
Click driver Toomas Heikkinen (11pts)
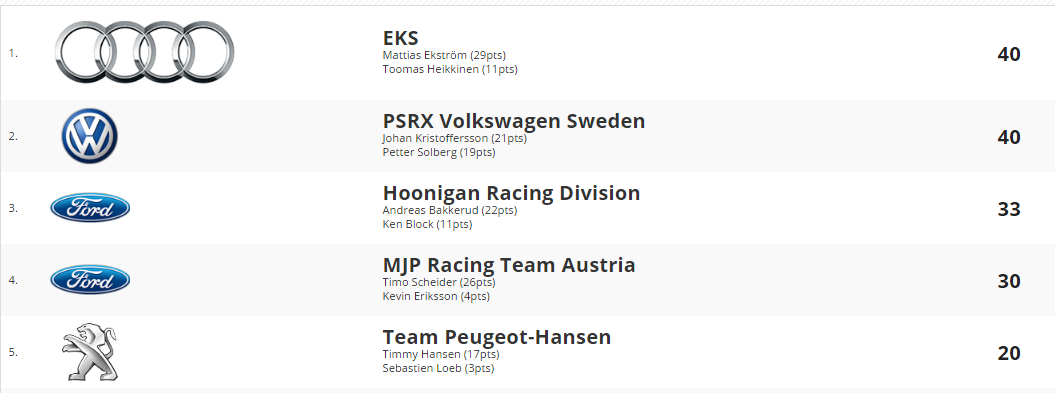[450, 69]
